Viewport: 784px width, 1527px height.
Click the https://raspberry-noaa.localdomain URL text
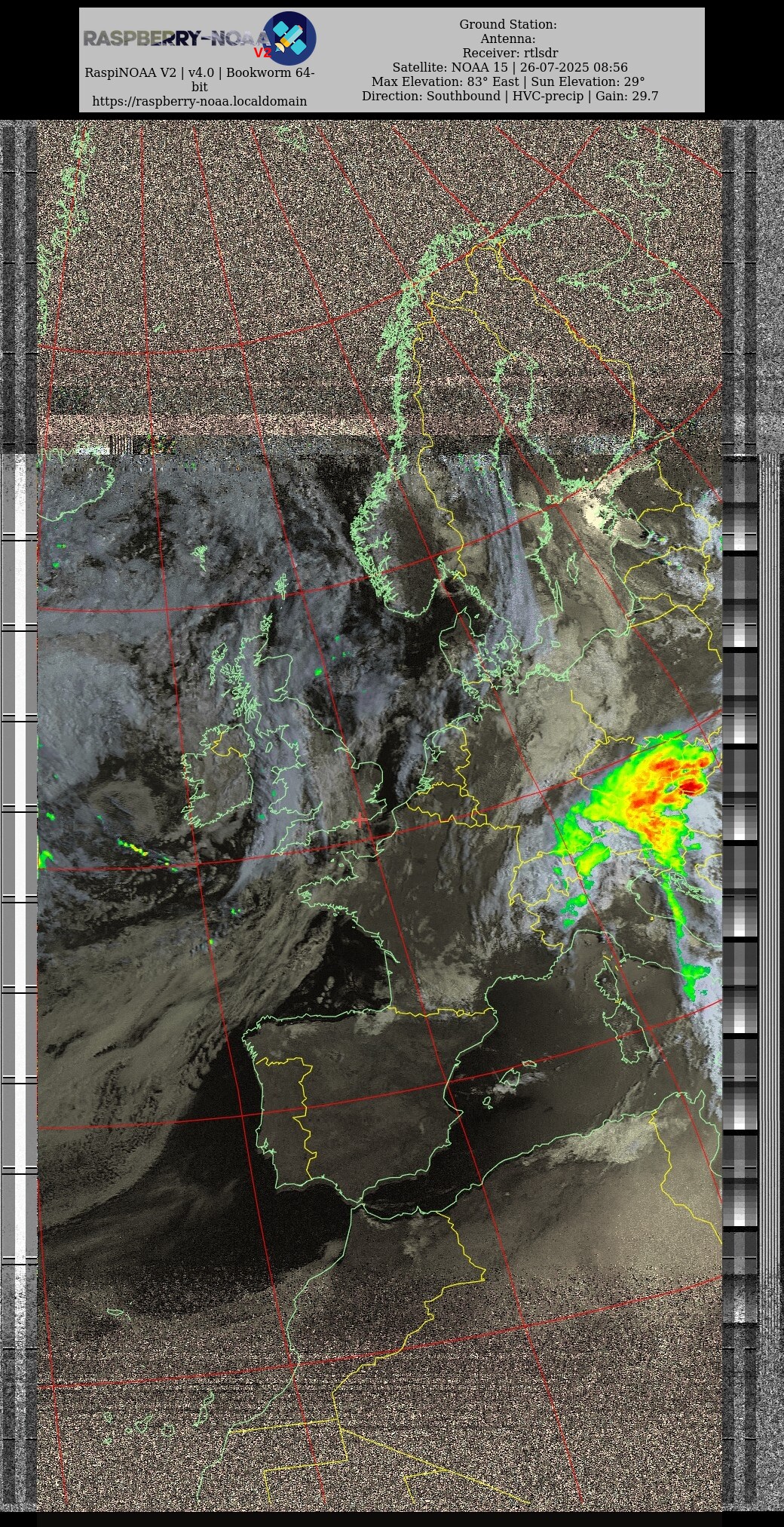(x=199, y=101)
